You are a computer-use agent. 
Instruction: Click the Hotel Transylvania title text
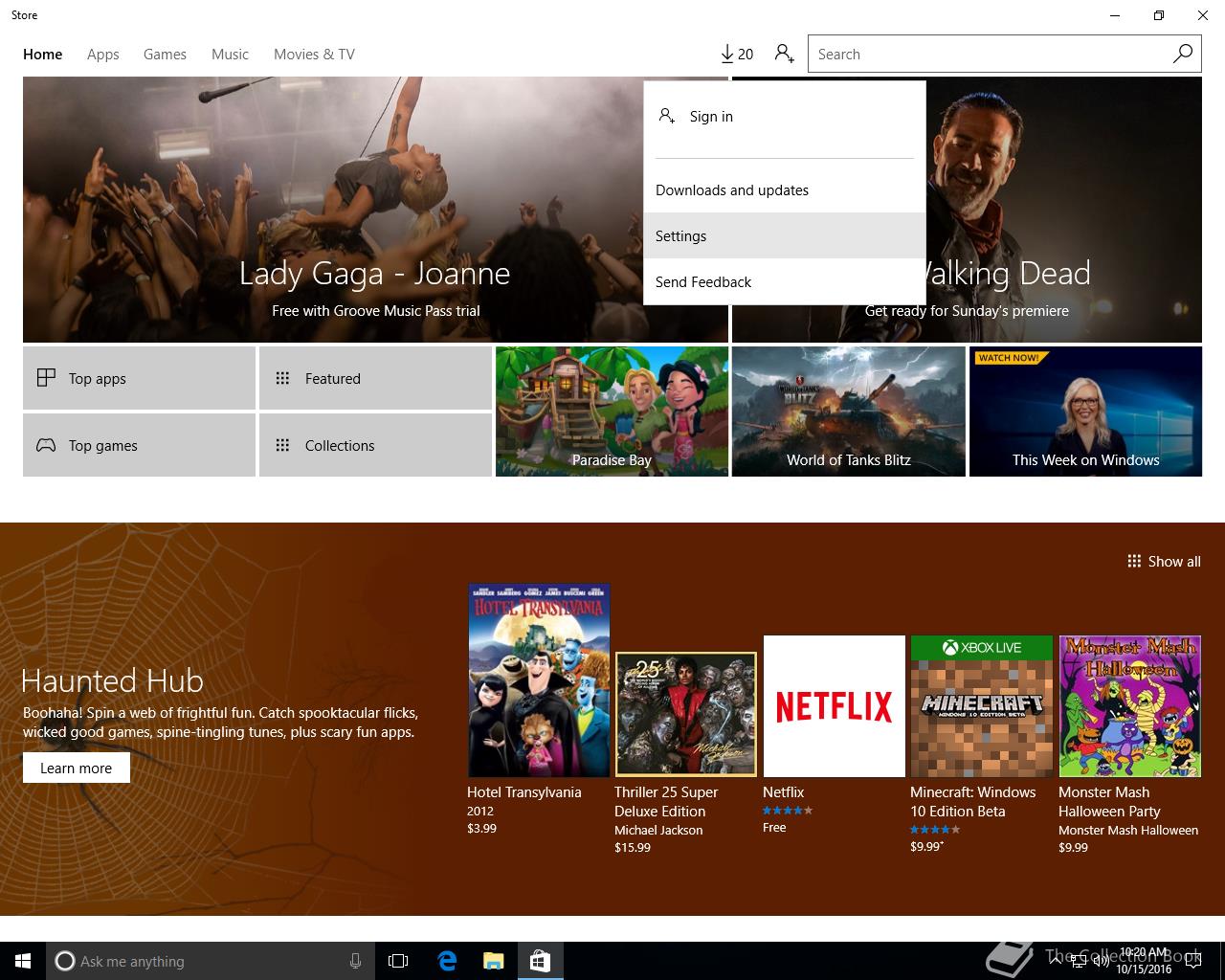524,792
